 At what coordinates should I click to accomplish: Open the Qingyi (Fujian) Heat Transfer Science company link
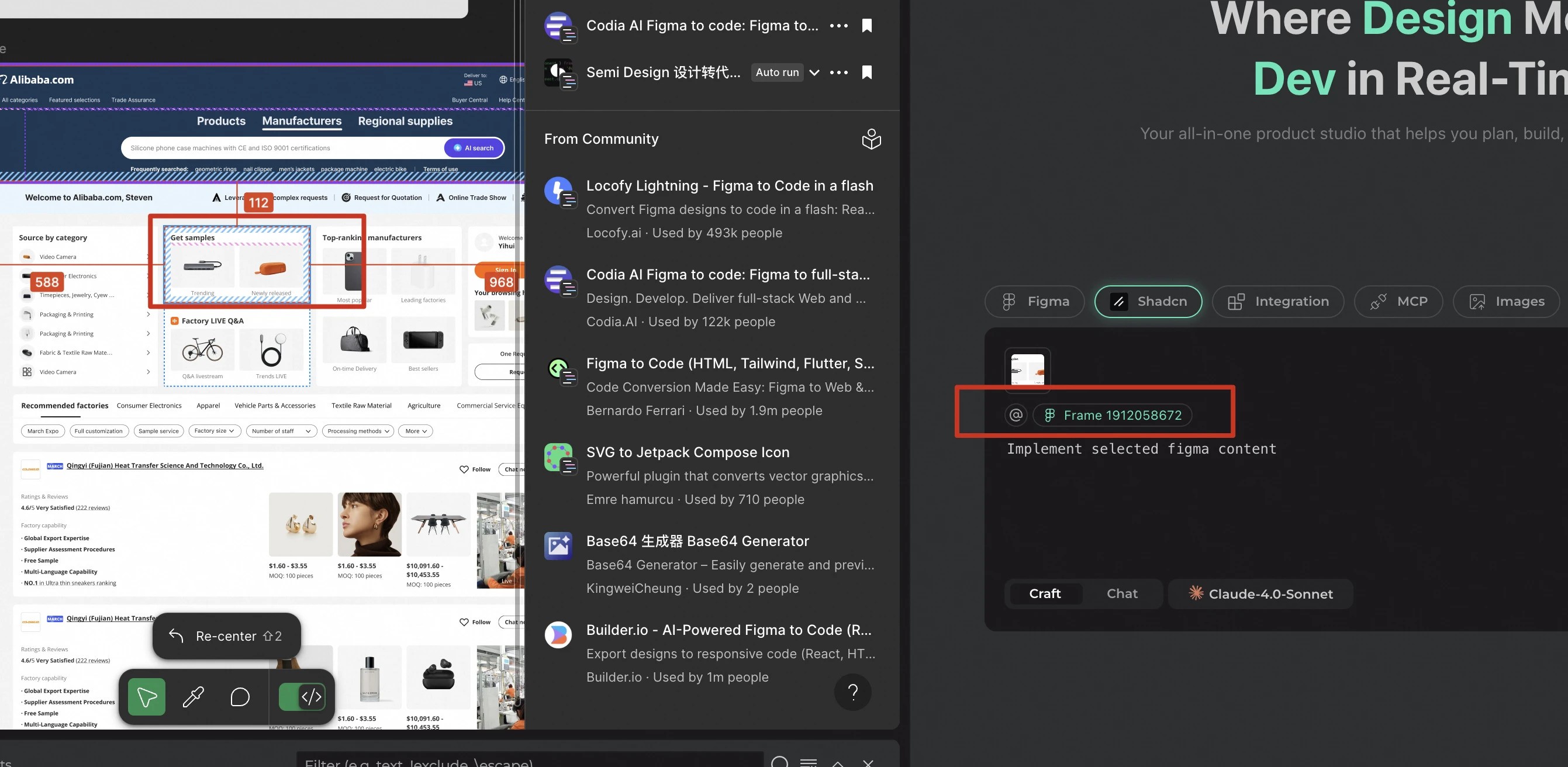pos(165,466)
